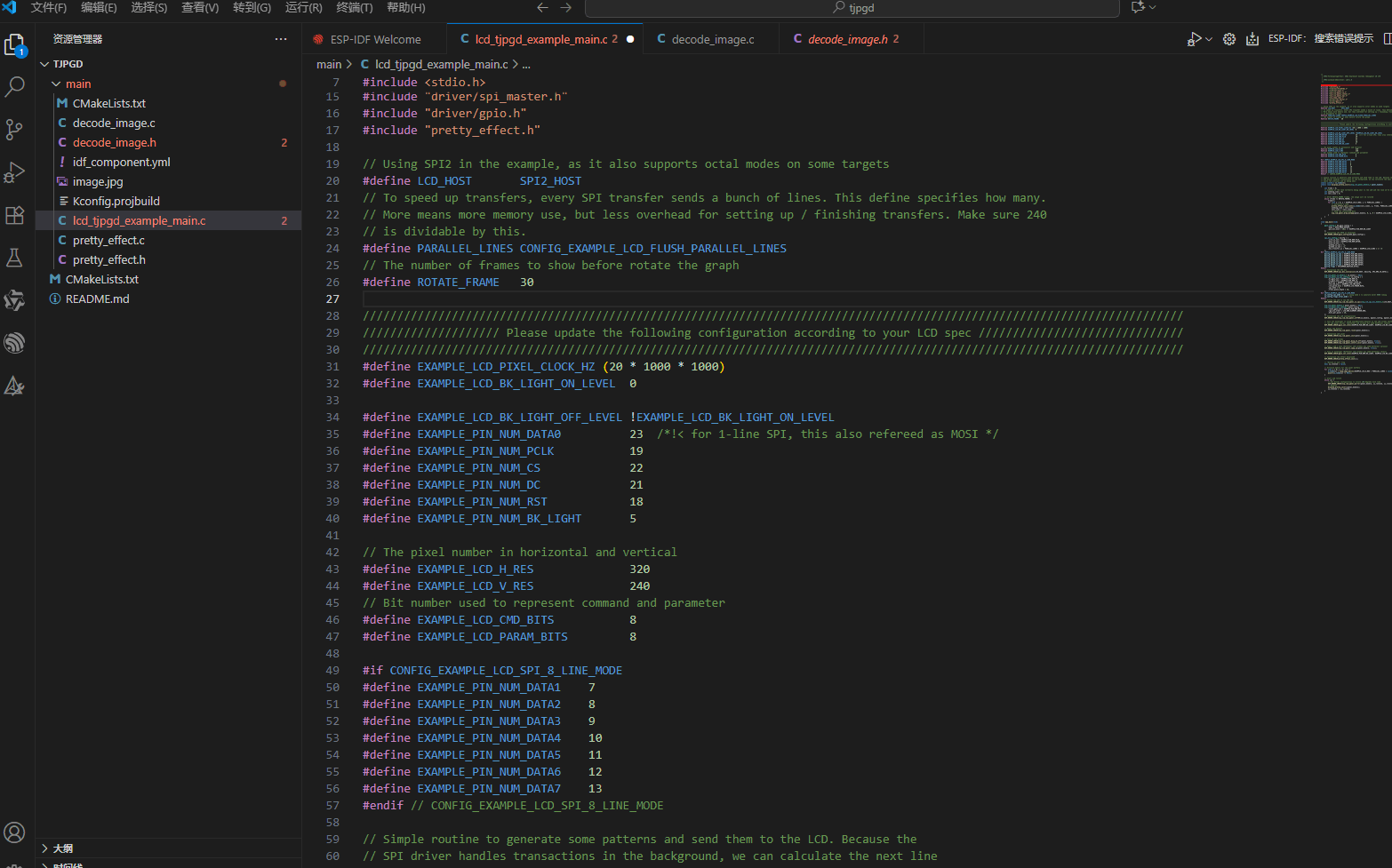Open pretty_effect.c file
This screenshot has height=868, width=1392.
(169, 240)
